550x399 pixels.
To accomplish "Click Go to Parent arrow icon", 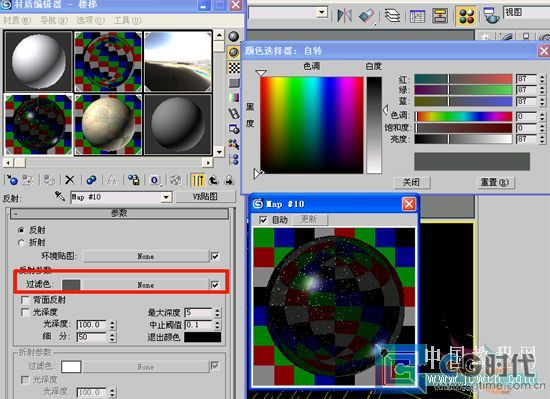I will click(213, 181).
